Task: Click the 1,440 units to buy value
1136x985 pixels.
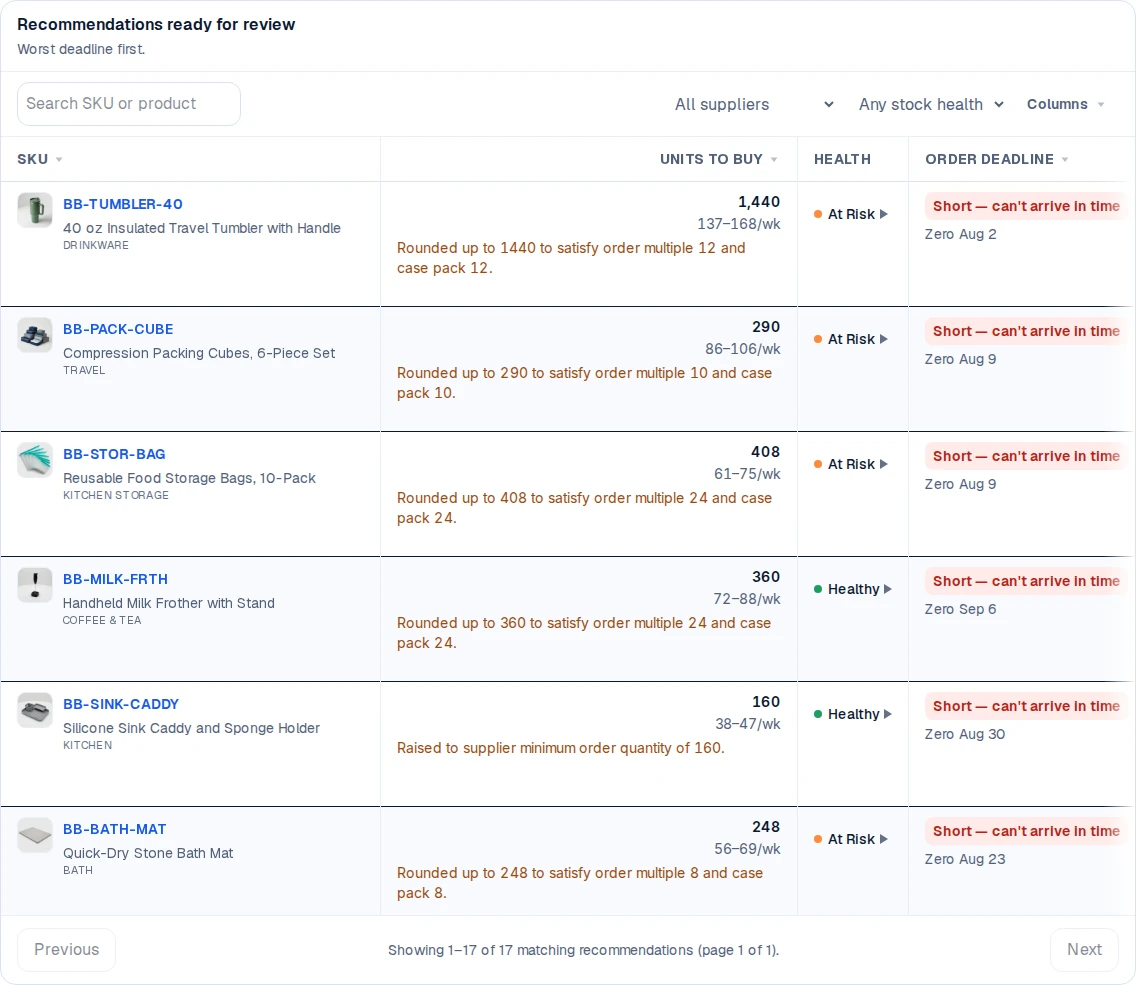Action: click(759, 202)
